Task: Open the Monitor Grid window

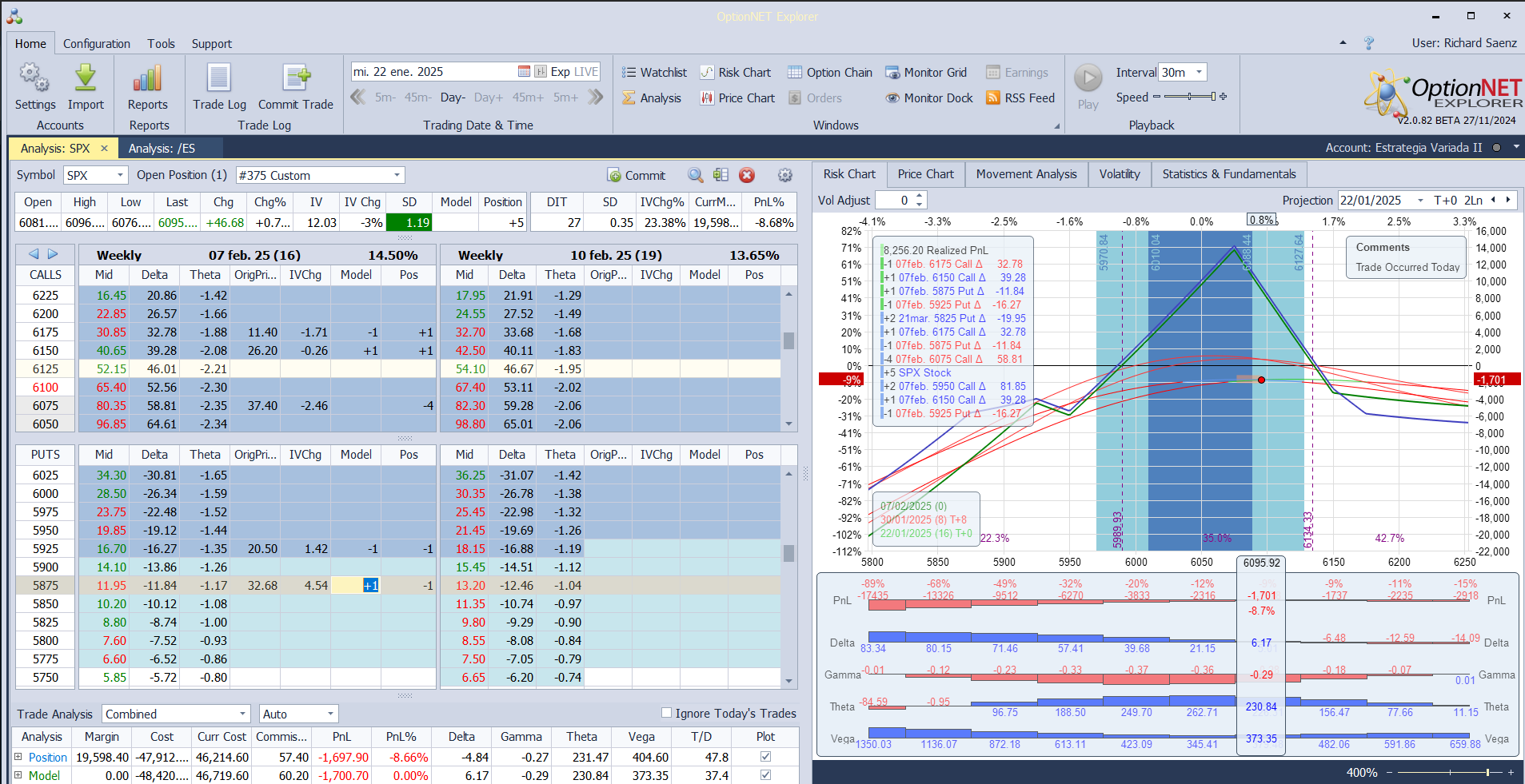Action: click(926, 73)
